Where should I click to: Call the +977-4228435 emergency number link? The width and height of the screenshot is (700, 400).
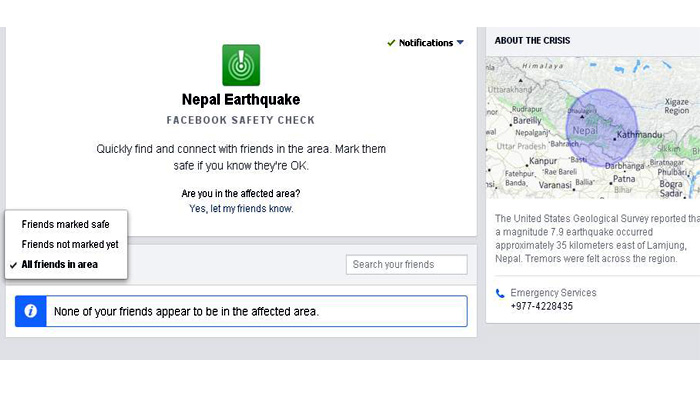pyautogui.click(x=541, y=306)
